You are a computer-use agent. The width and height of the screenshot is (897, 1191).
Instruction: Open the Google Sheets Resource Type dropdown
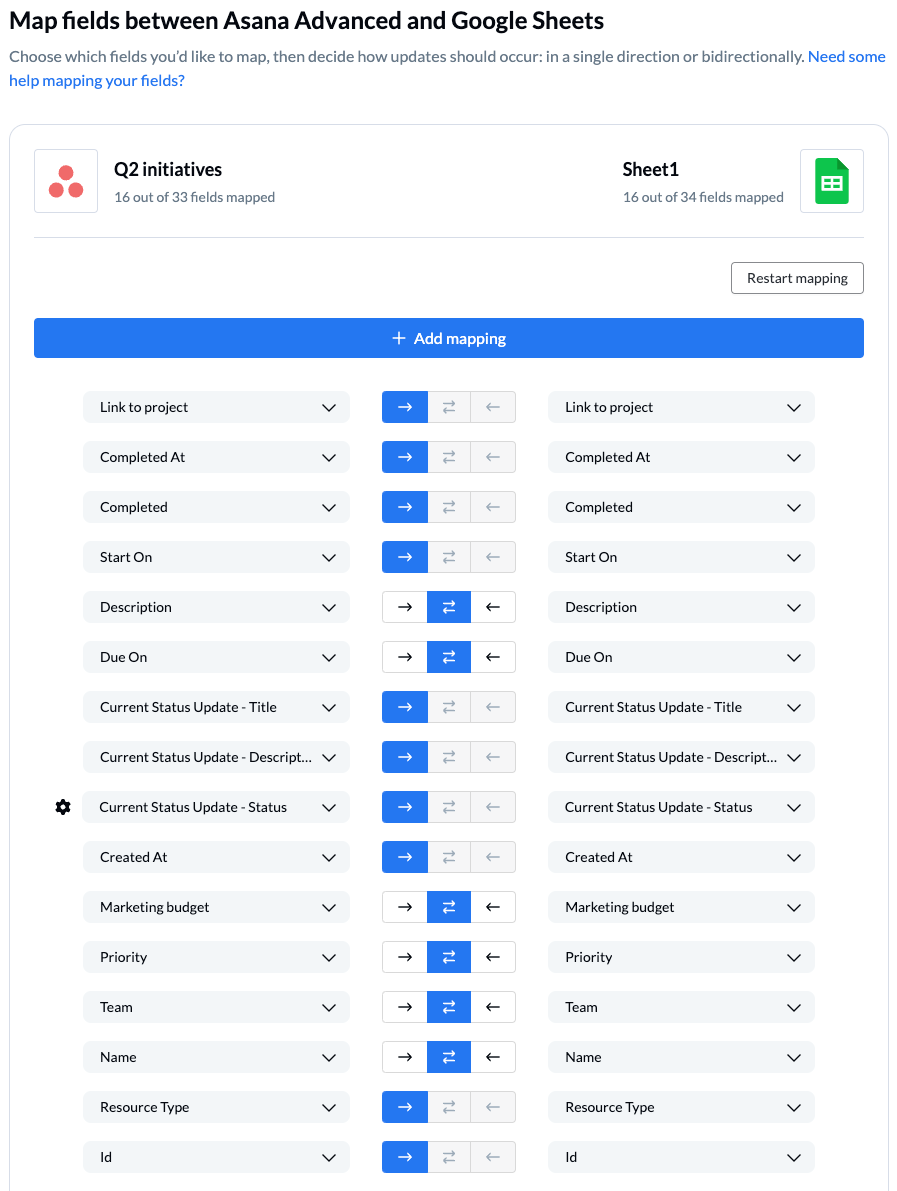(x=681, y=1107)
